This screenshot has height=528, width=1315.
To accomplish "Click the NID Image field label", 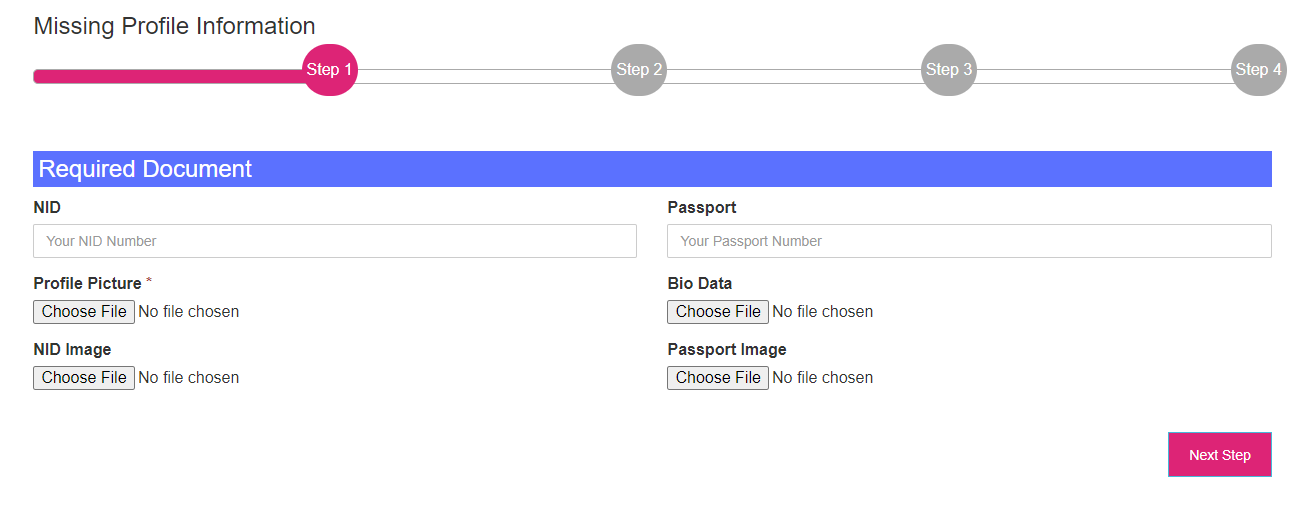I will (72, 349).
